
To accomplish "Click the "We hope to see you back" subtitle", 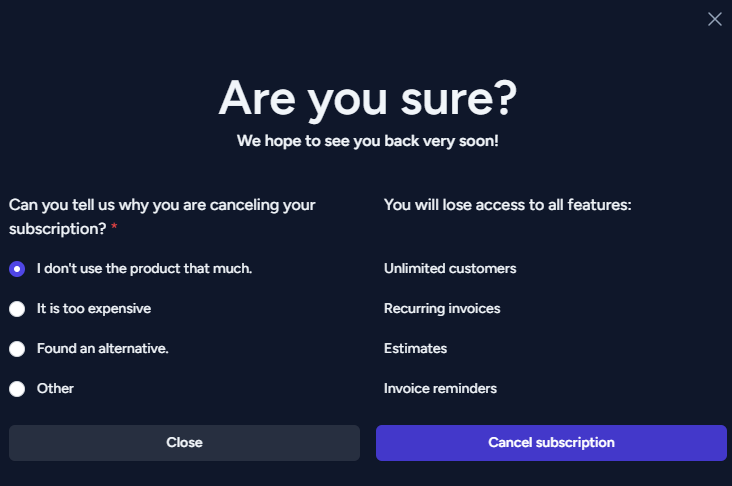I will 367,141.
